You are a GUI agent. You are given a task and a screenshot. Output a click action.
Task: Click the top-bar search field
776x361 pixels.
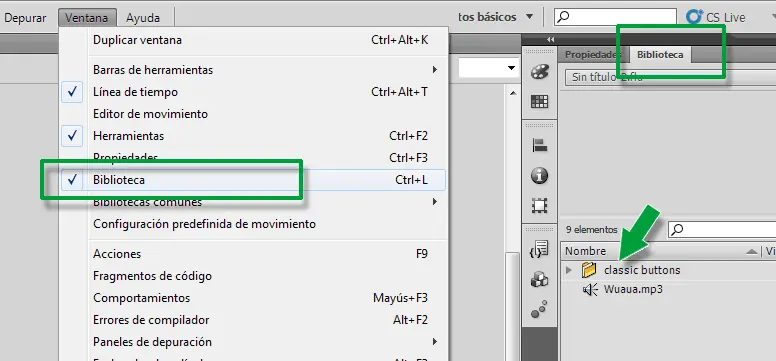[x=615, y=17]
